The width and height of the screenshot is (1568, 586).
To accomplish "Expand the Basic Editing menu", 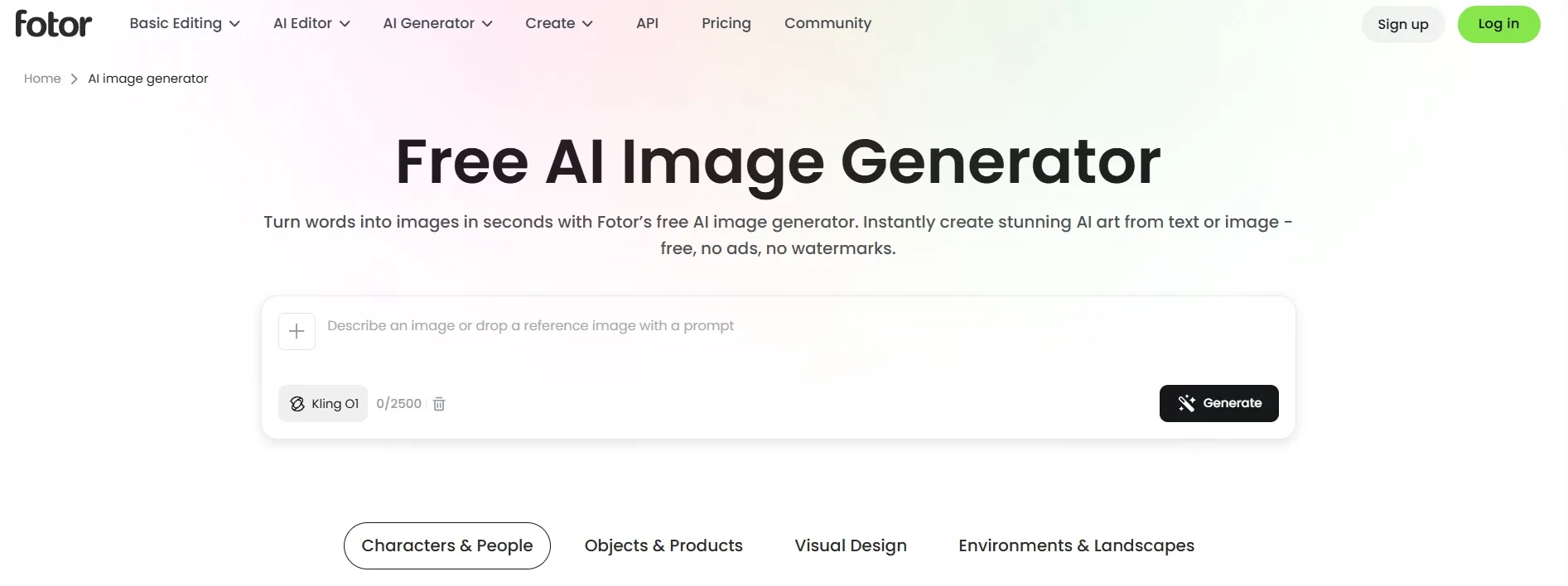I will pyautogui.click(x=185, y=23).
